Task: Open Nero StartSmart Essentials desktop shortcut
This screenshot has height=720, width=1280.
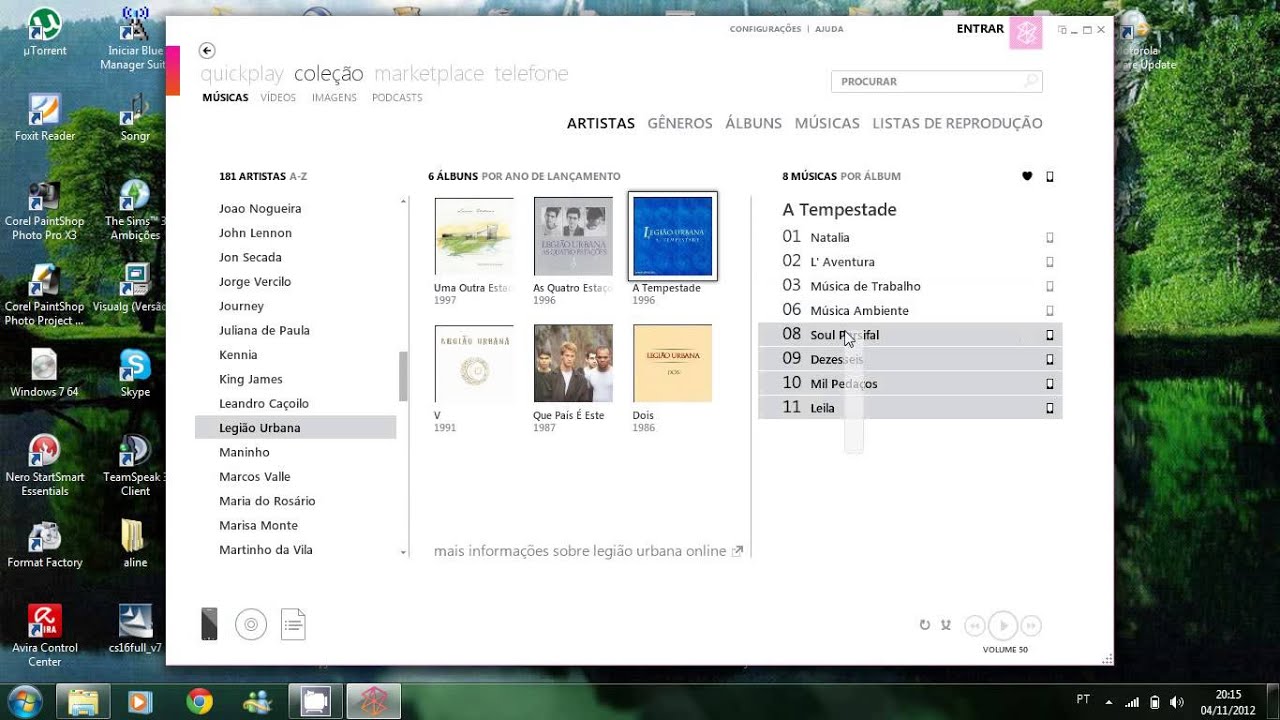Action: (44, 466)
